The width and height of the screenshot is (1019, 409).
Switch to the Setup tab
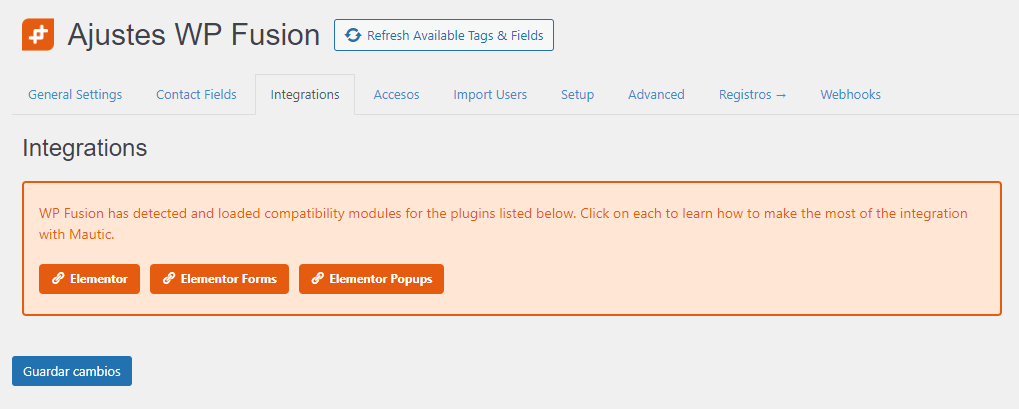(x=577, y=95)
